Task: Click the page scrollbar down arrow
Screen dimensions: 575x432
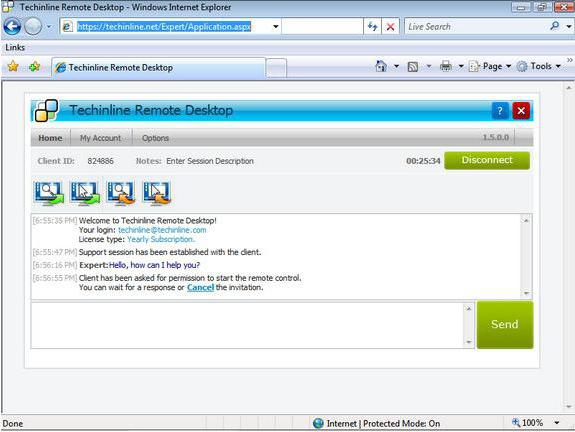Action: pyautogui.click(x=568, y=406)
